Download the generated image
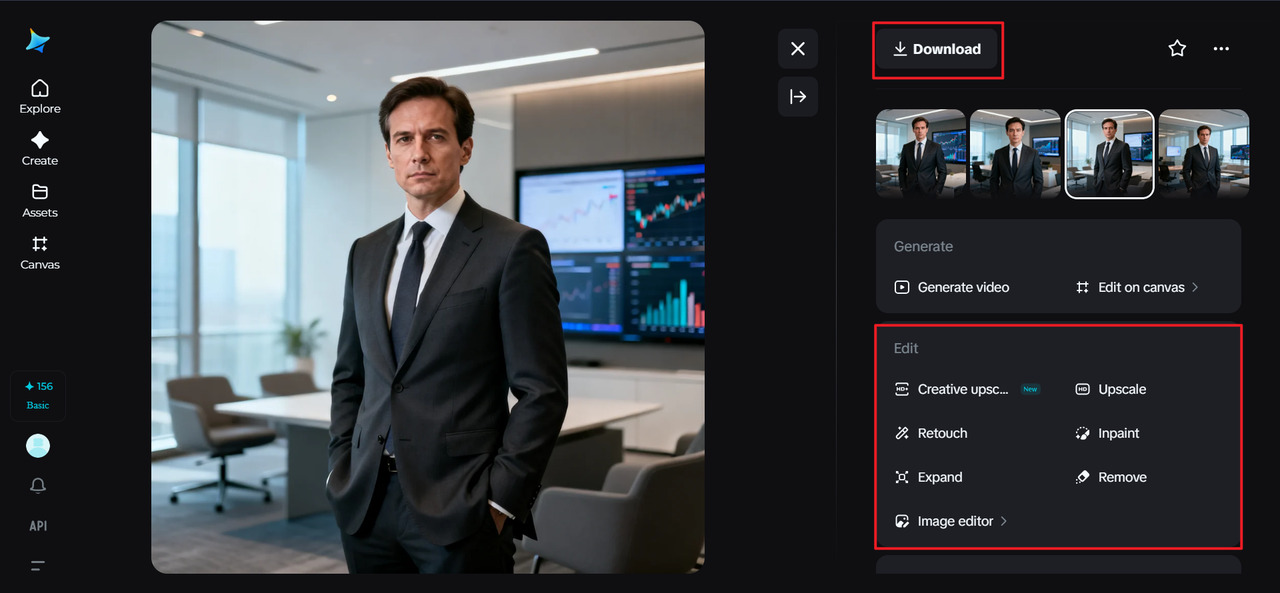This screenshot has height=593, width=1280. click(x=937, y=49)
